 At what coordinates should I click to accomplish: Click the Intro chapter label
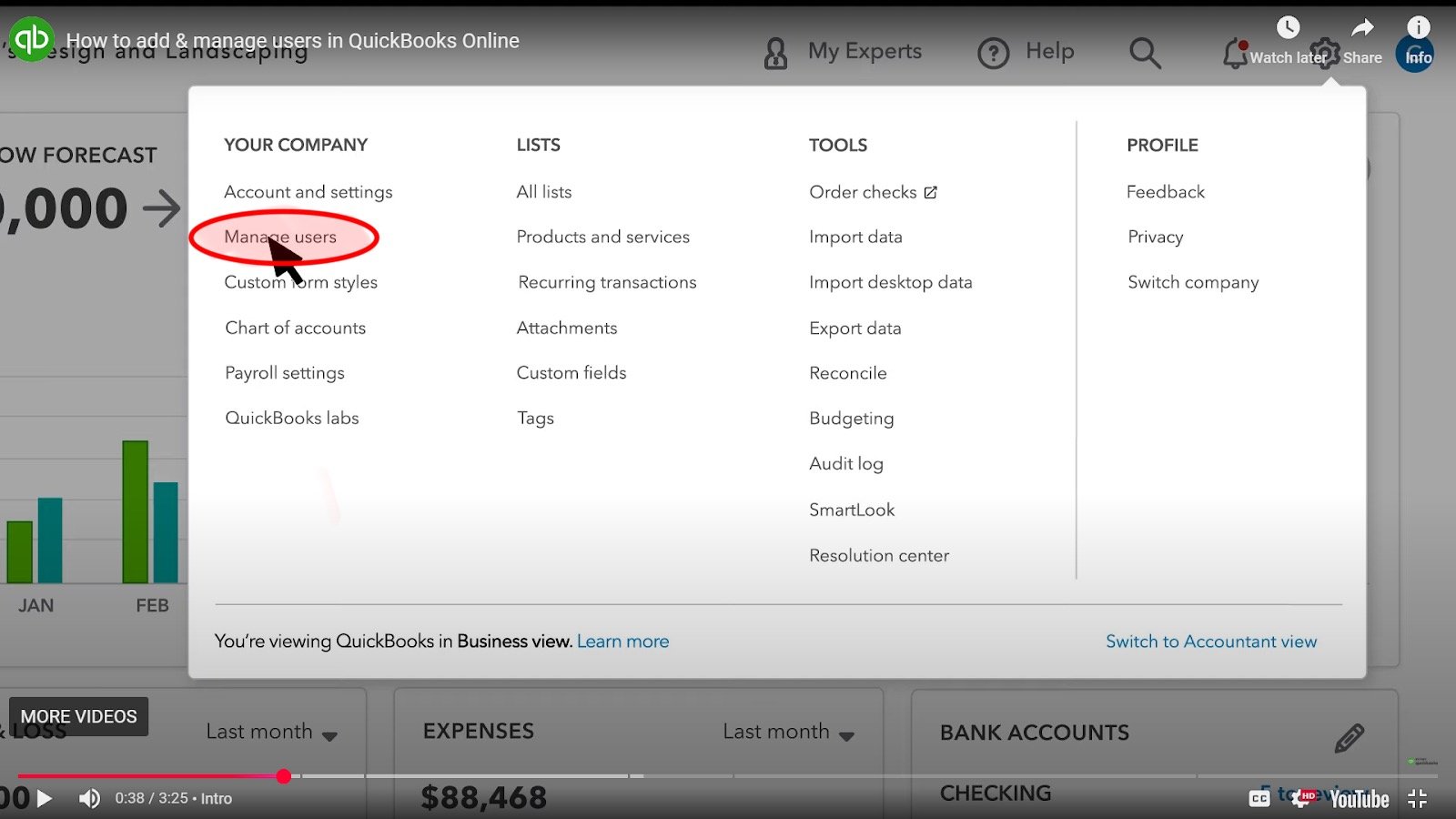(x=217, y=798)
